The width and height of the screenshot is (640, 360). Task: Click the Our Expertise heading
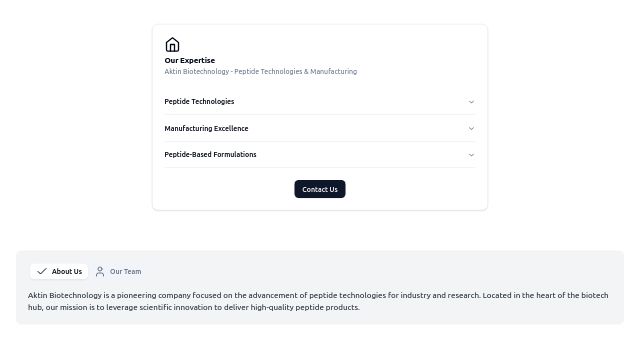pos(189,60)
